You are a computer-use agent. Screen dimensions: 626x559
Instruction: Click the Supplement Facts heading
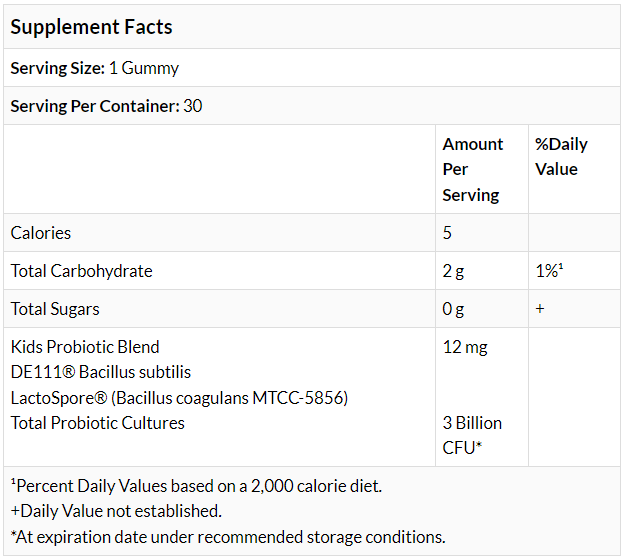click(x=92, y=27)
